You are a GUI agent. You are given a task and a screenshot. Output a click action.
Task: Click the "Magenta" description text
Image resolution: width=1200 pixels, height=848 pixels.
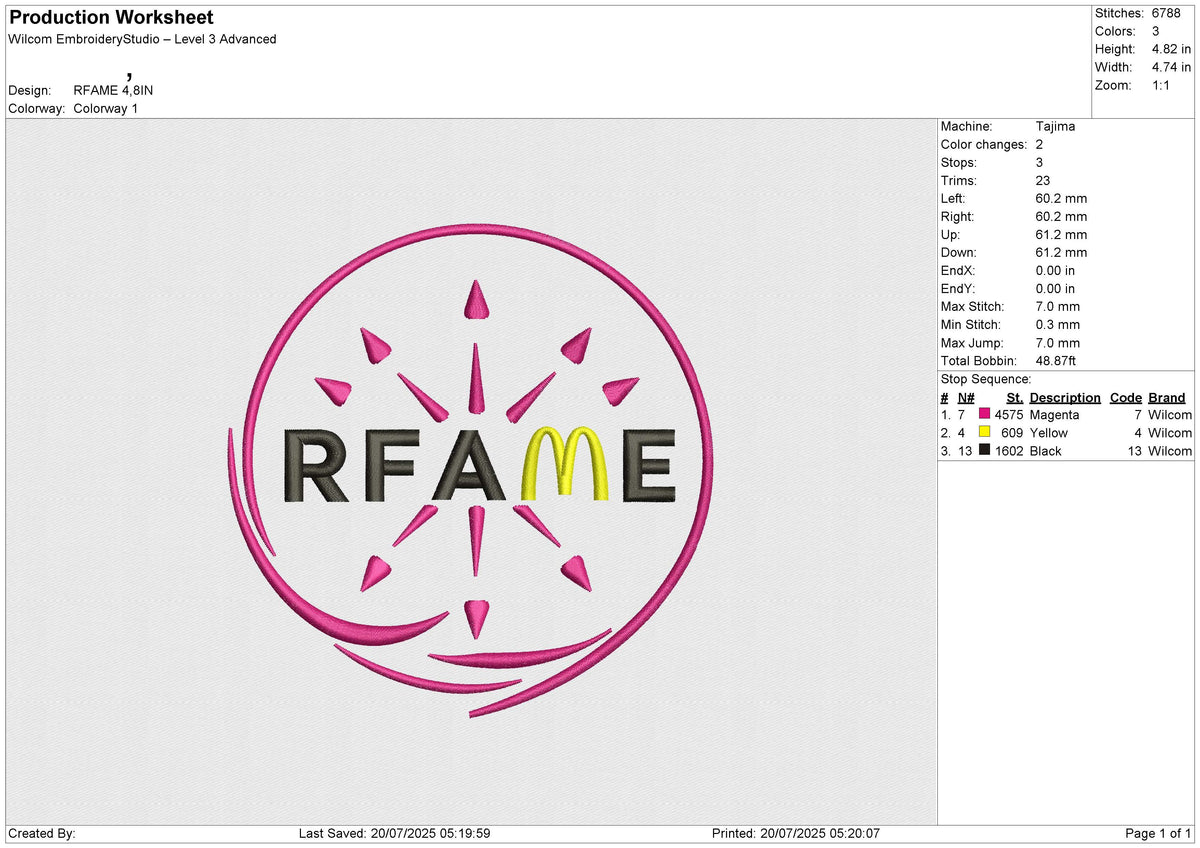(1054, 415)
